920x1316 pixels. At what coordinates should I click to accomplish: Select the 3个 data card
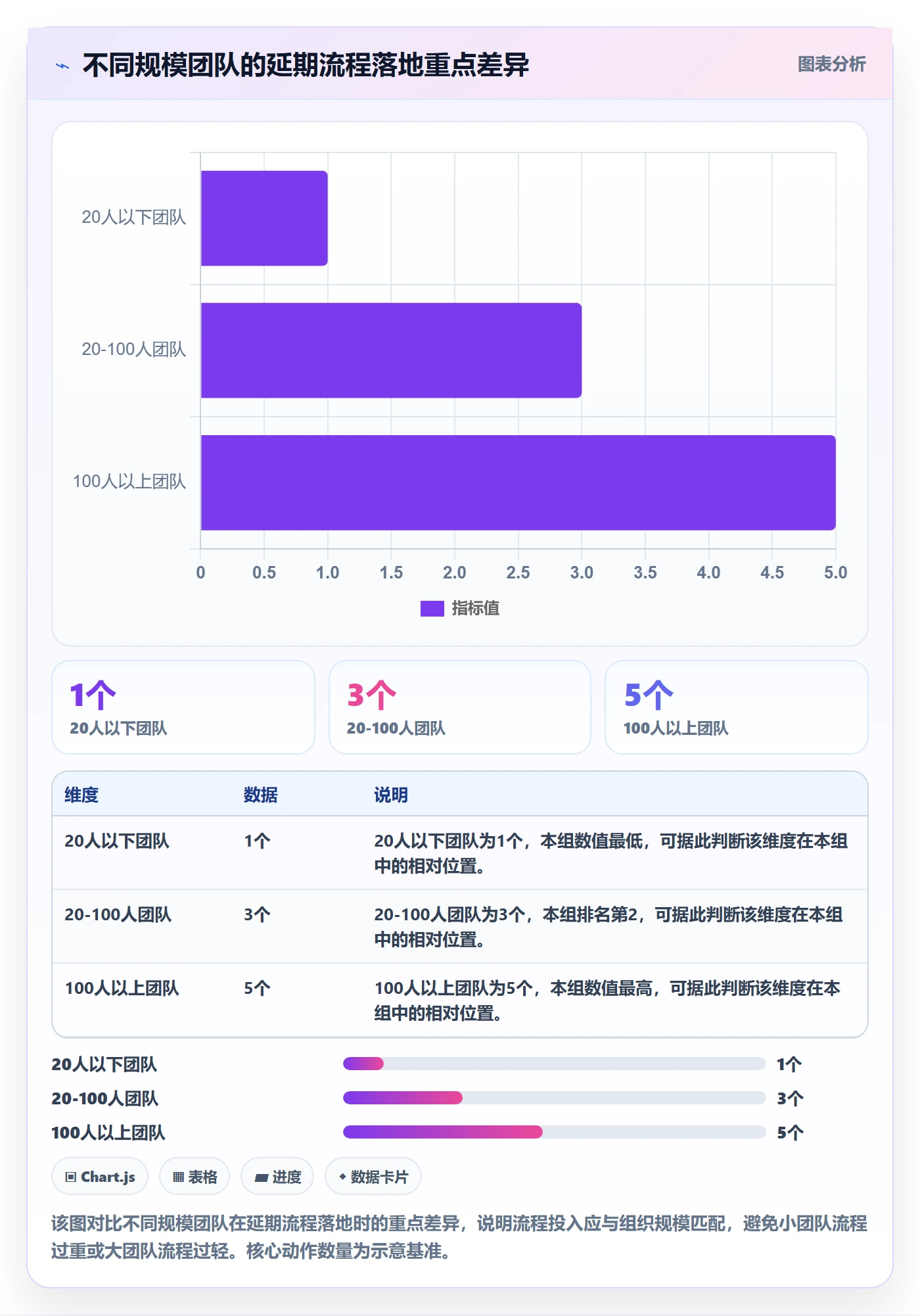[460, 707]
